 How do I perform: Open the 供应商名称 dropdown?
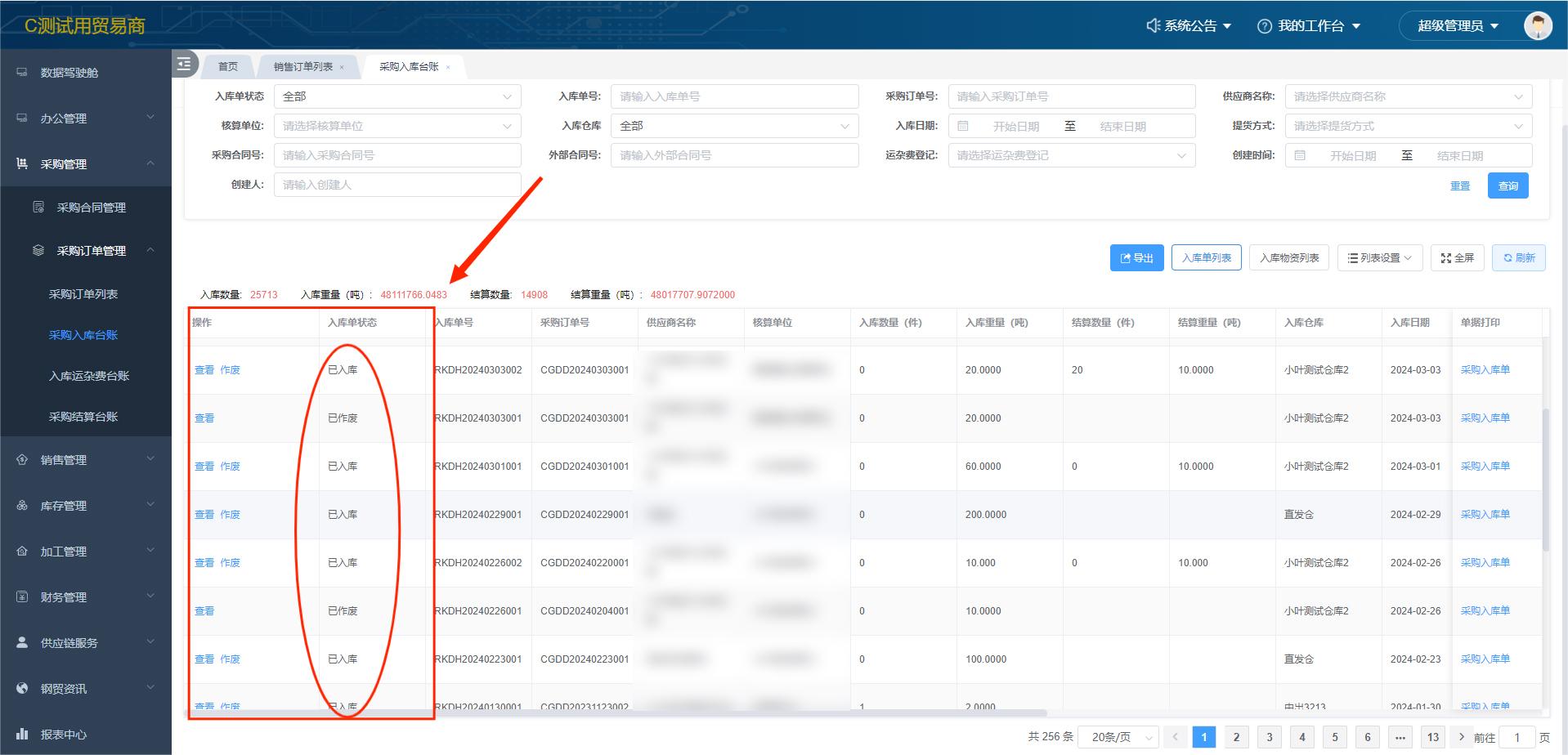[x=1407, y=96]
